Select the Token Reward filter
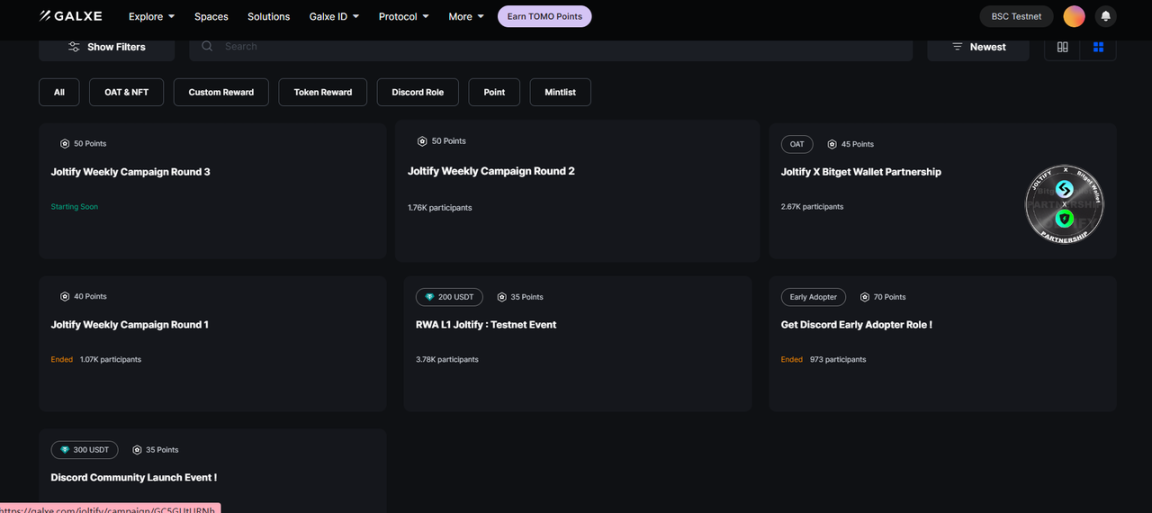This screenshot has height=513, width=1152. (323, 92)
